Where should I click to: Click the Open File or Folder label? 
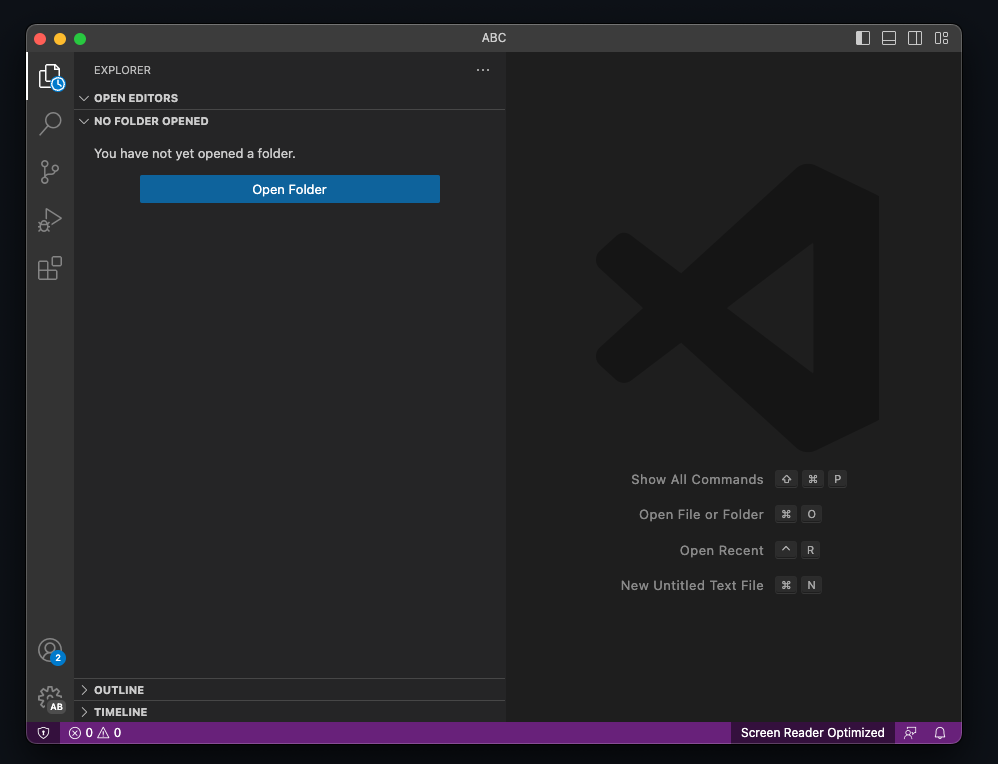(701, 514)
